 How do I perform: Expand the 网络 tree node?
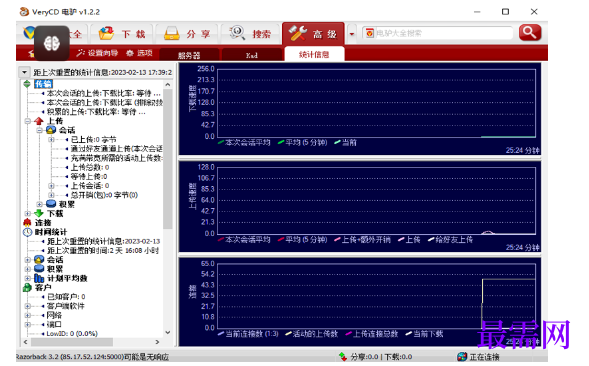[27, 315]
